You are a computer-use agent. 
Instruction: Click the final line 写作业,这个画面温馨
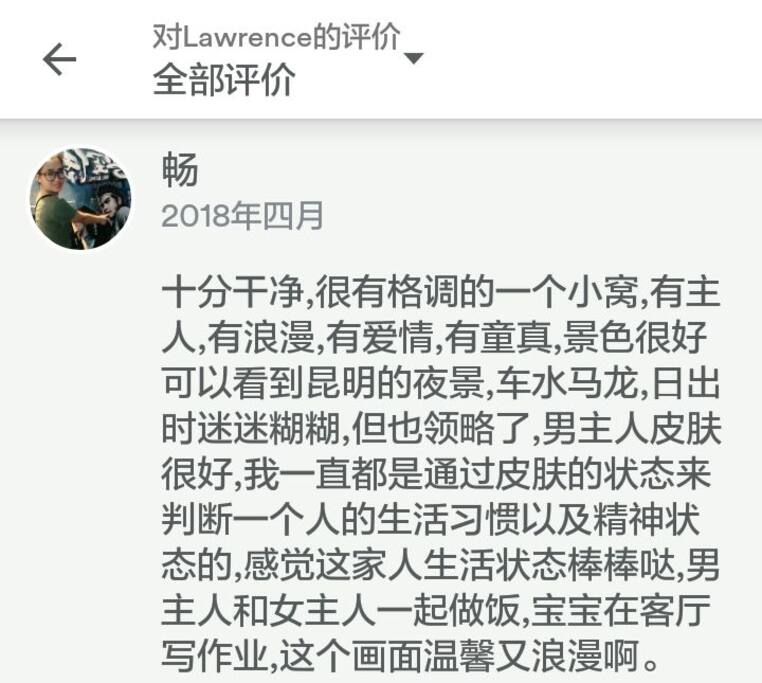(x=411, y=656)
